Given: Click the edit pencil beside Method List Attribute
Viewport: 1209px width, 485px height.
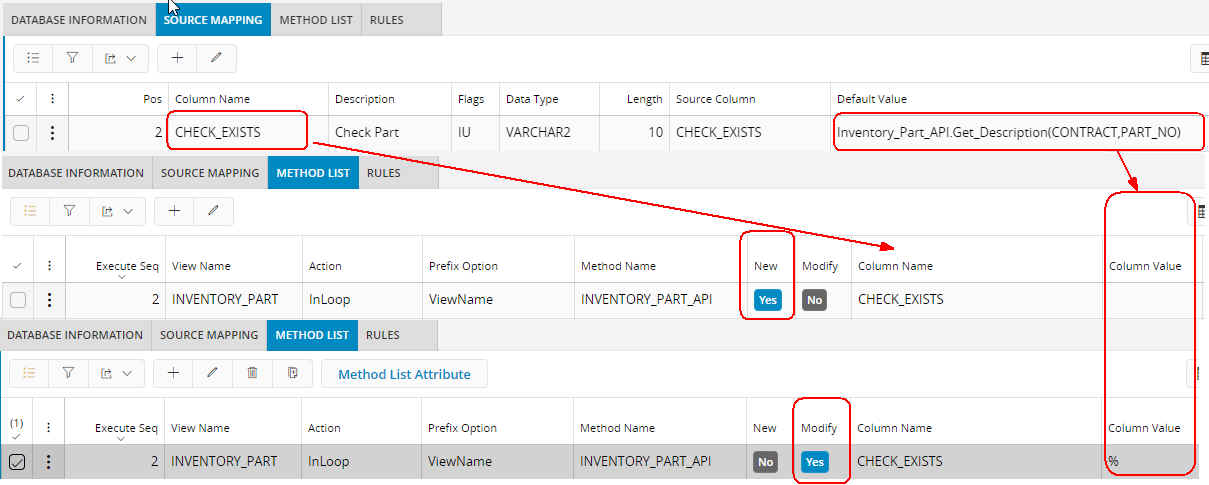Looking at the screenshot, I should coord(212,373).
